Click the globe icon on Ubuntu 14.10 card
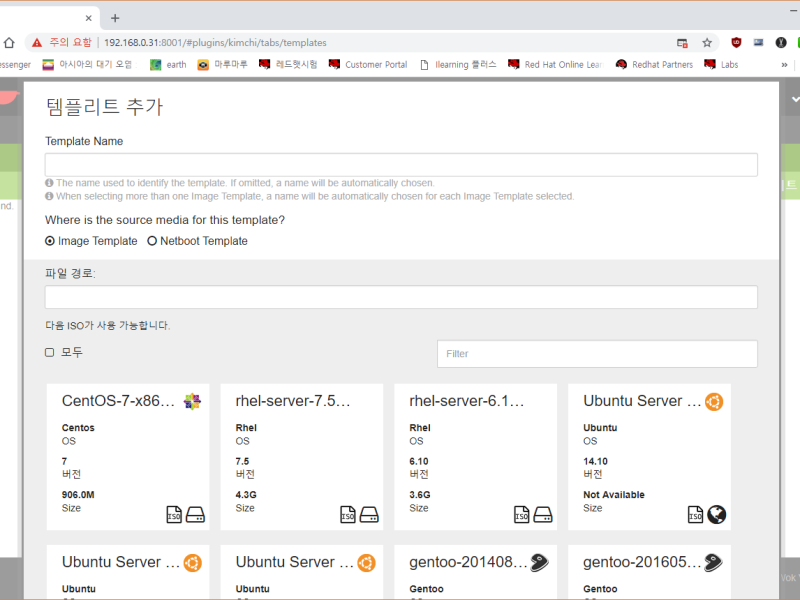The width and height of the screenshot is (800, 600). [716, 514]
